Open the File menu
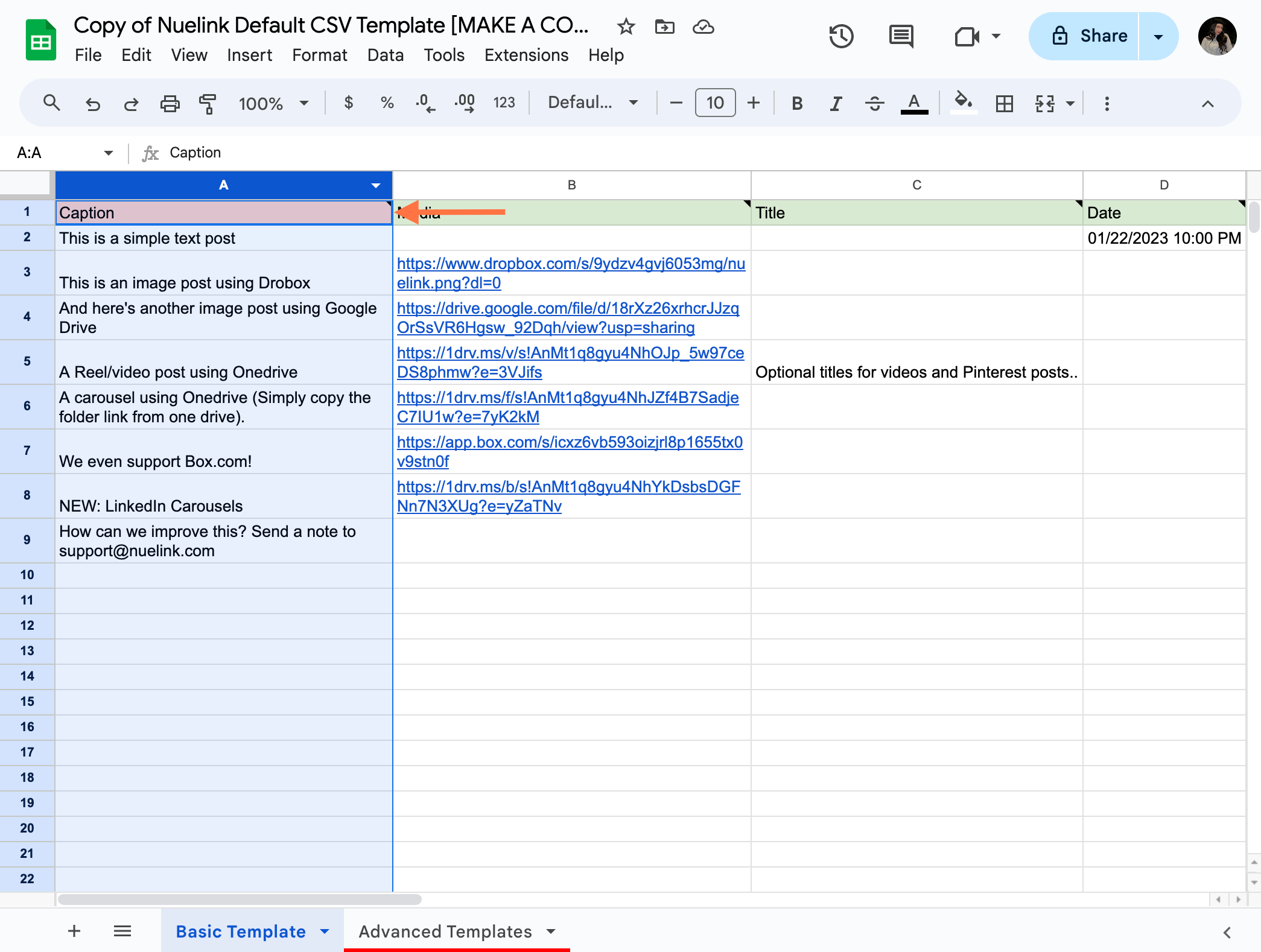Screen dimensions: 1261x952 point(88,55)
